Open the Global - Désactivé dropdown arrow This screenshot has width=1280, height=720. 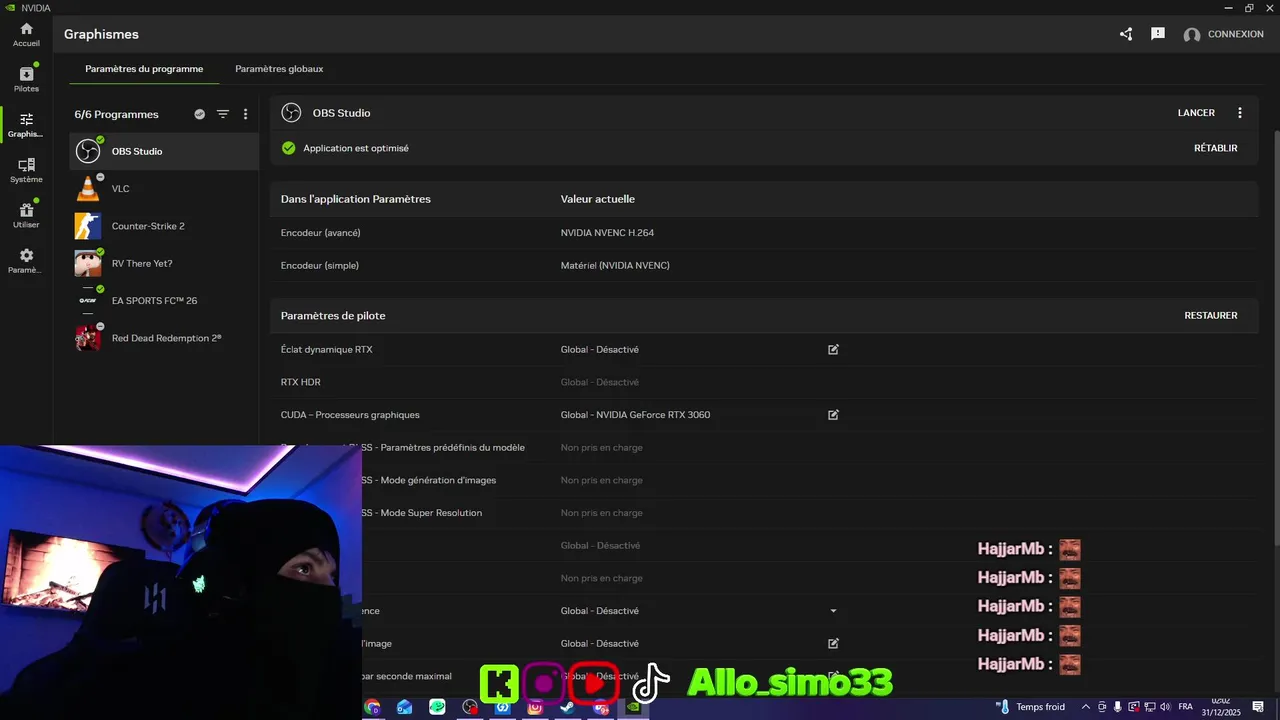tap(833, 610)
